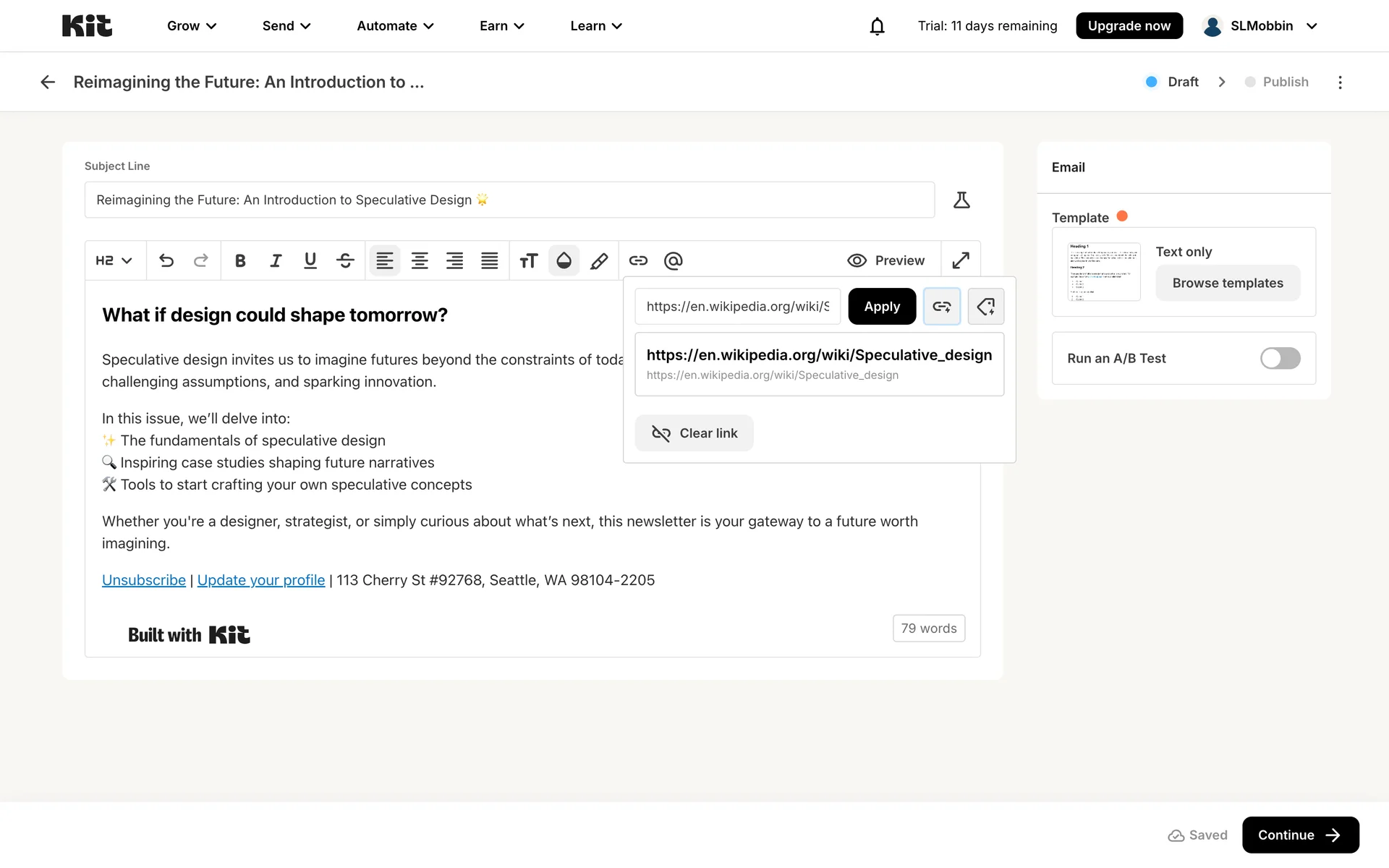Screen dimensions: 1389x868
Task: Enable the Run an A/B Test switch
Action: click(1280, 358)
